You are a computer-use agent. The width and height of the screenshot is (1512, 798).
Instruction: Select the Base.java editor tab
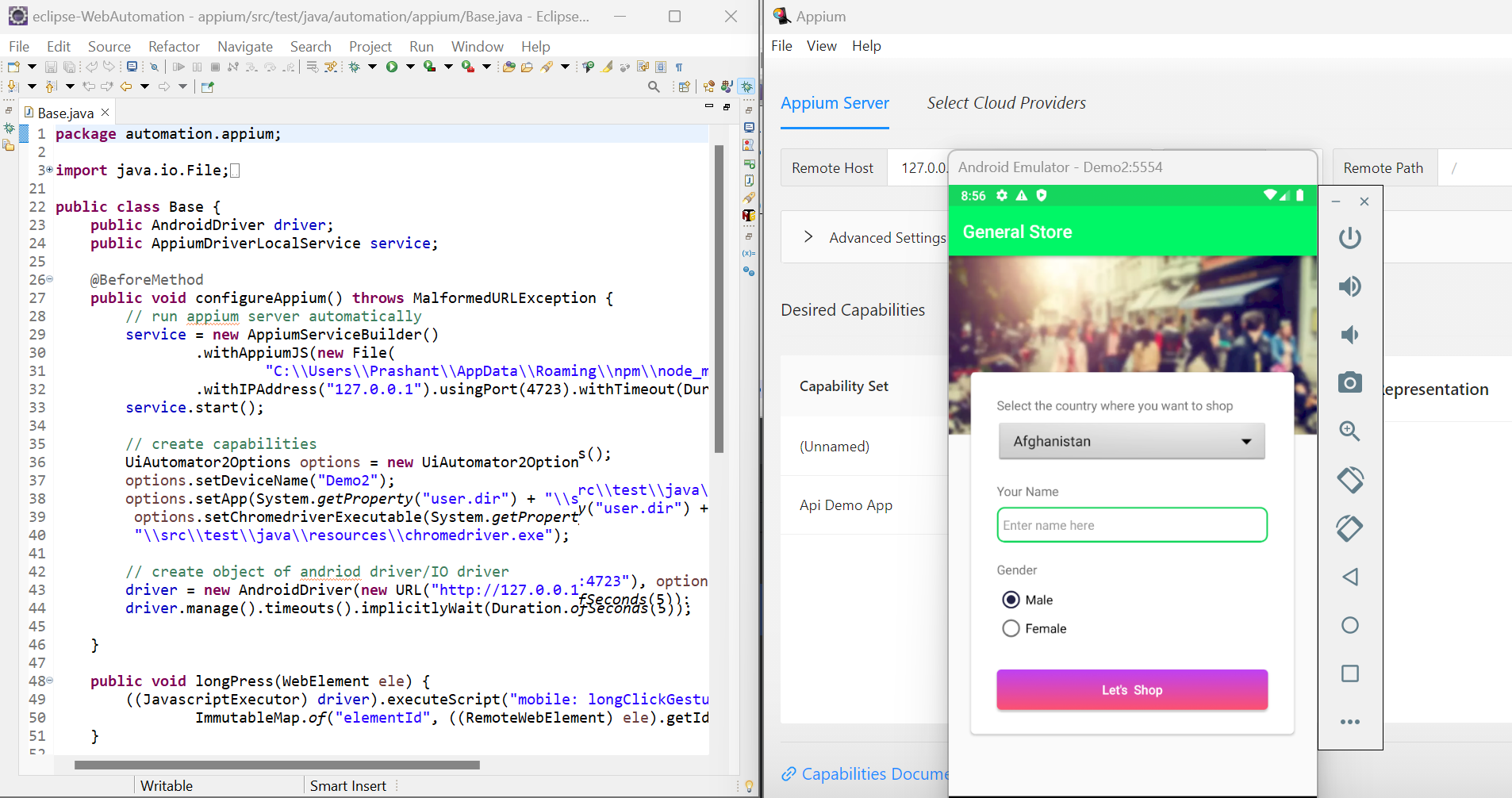click(x=66, y=113)
